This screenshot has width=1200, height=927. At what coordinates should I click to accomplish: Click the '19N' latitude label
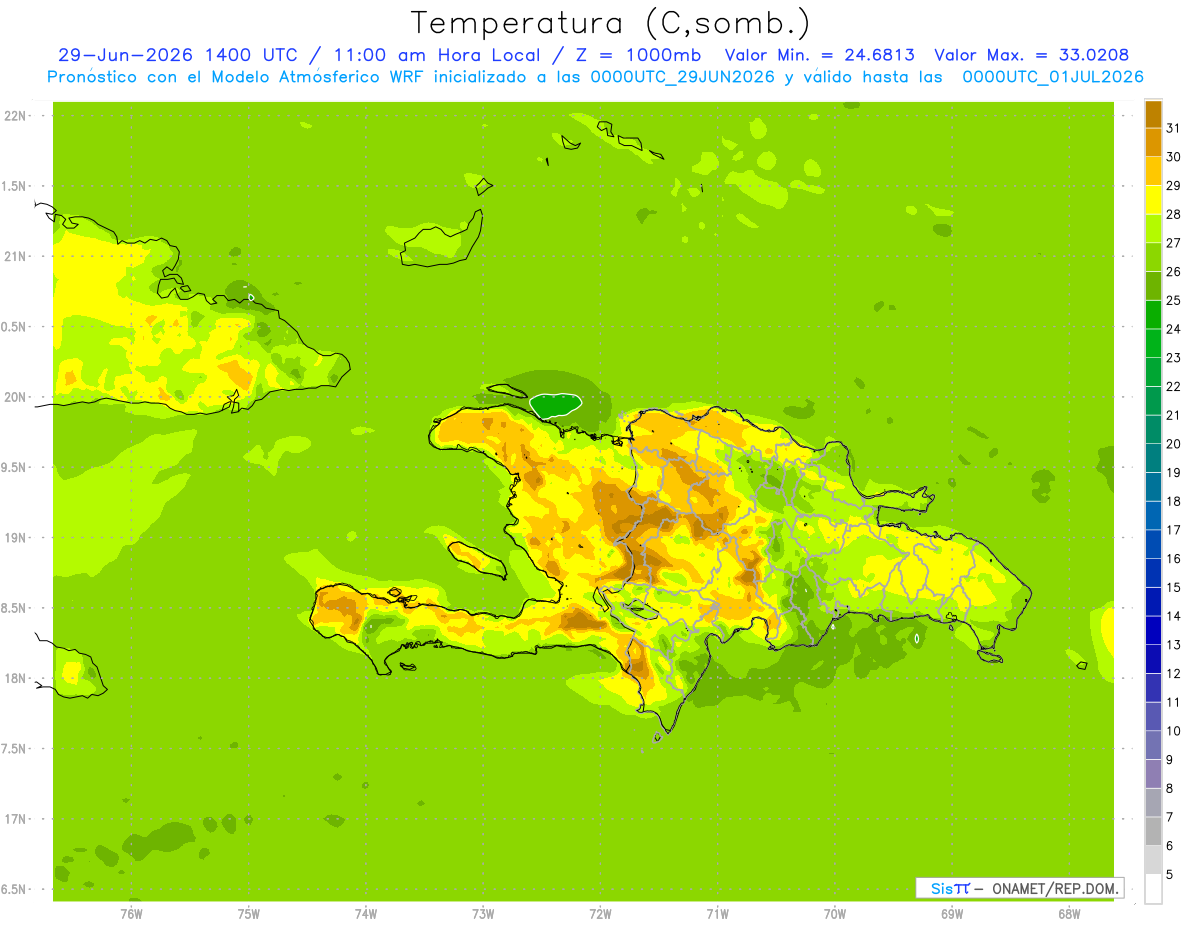click(x=16, y=537)
